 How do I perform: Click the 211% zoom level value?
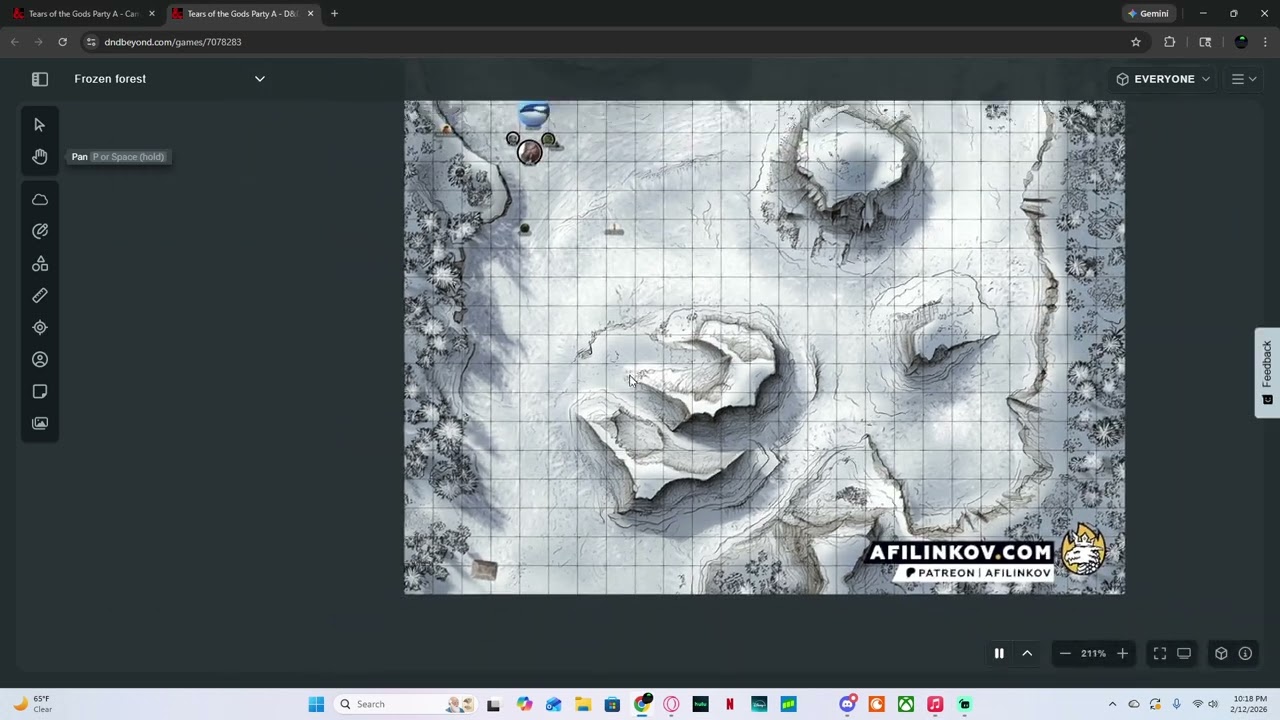coord(1093,654)
